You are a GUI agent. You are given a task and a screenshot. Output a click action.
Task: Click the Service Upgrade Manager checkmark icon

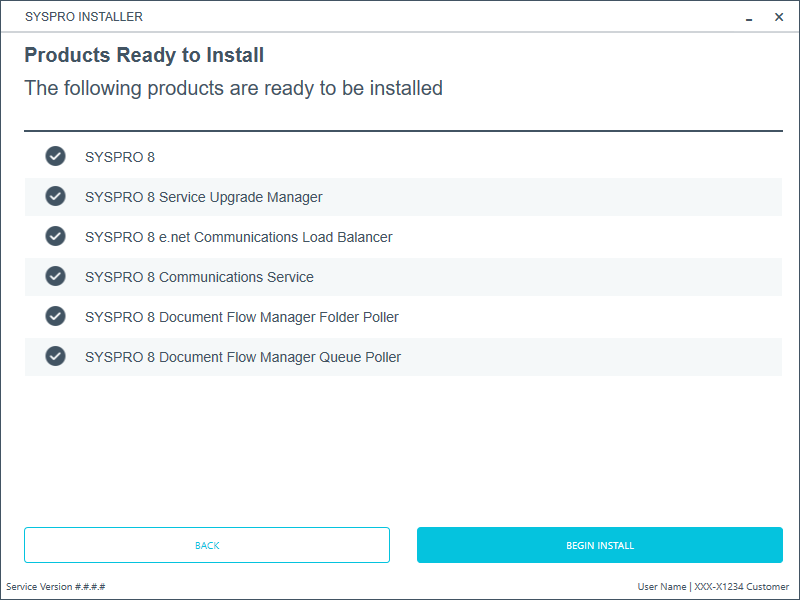55,196
